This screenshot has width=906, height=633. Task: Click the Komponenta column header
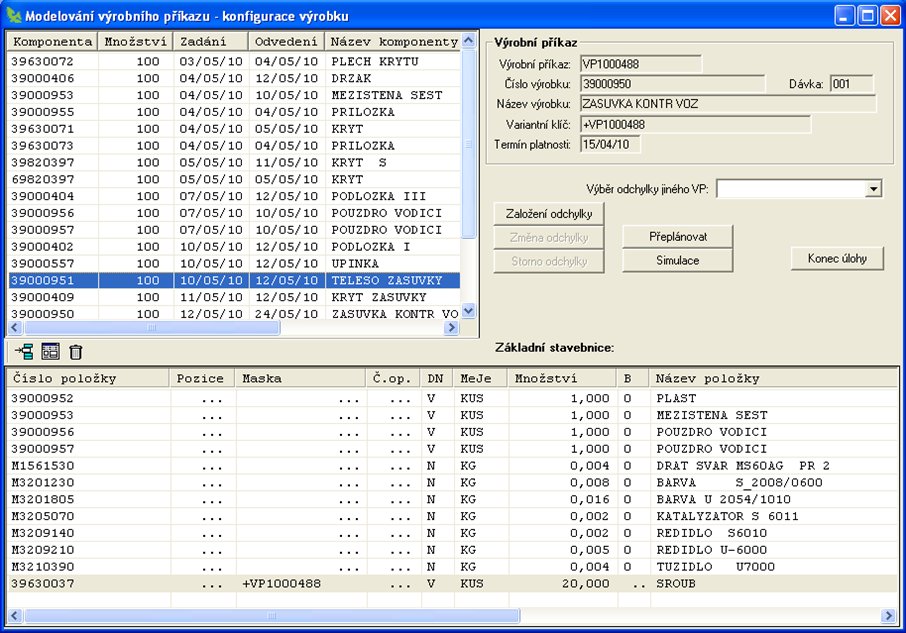(x=53, y=42)
